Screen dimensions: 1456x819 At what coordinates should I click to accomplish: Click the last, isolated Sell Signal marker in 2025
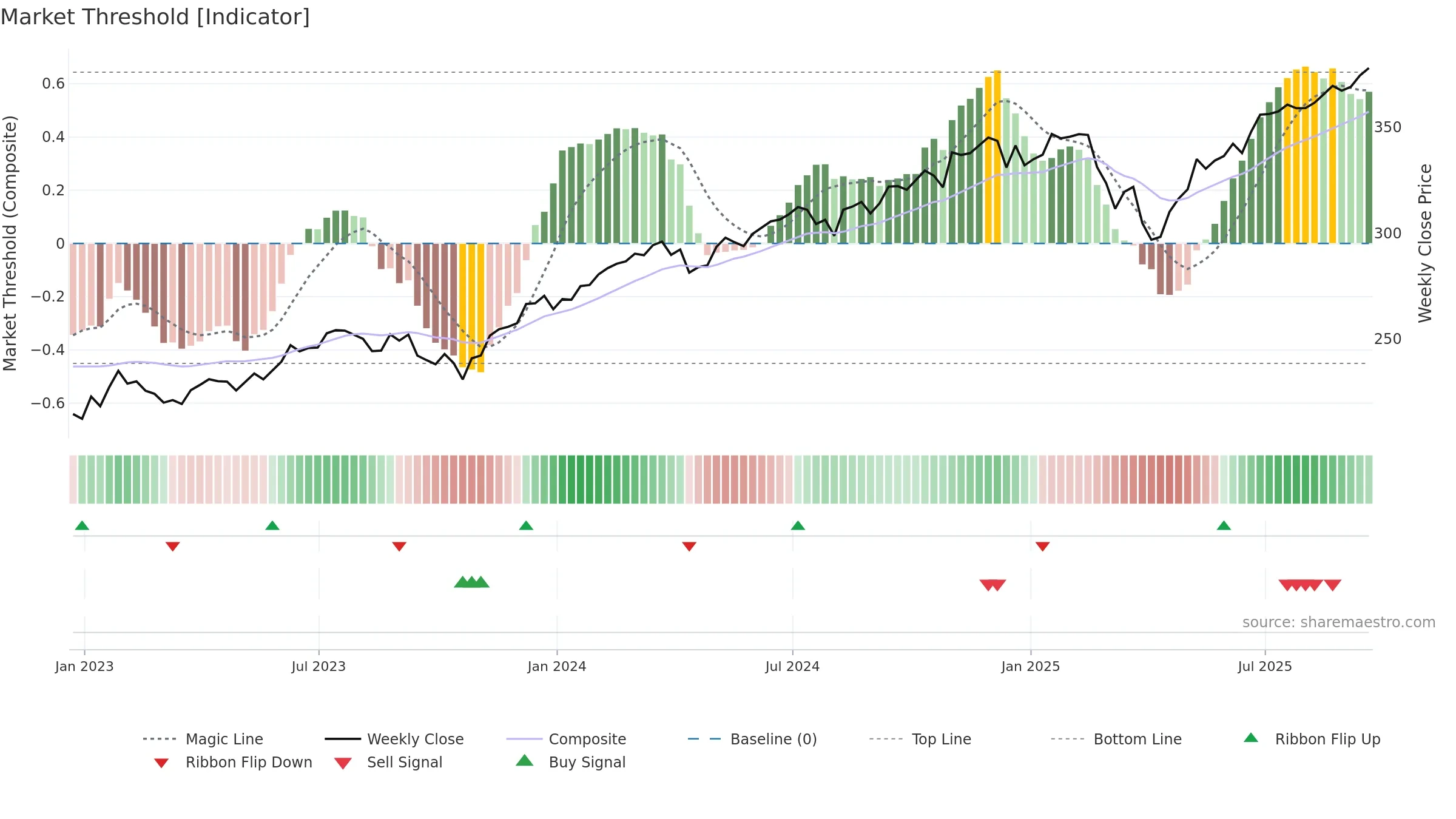(1332, 585)
